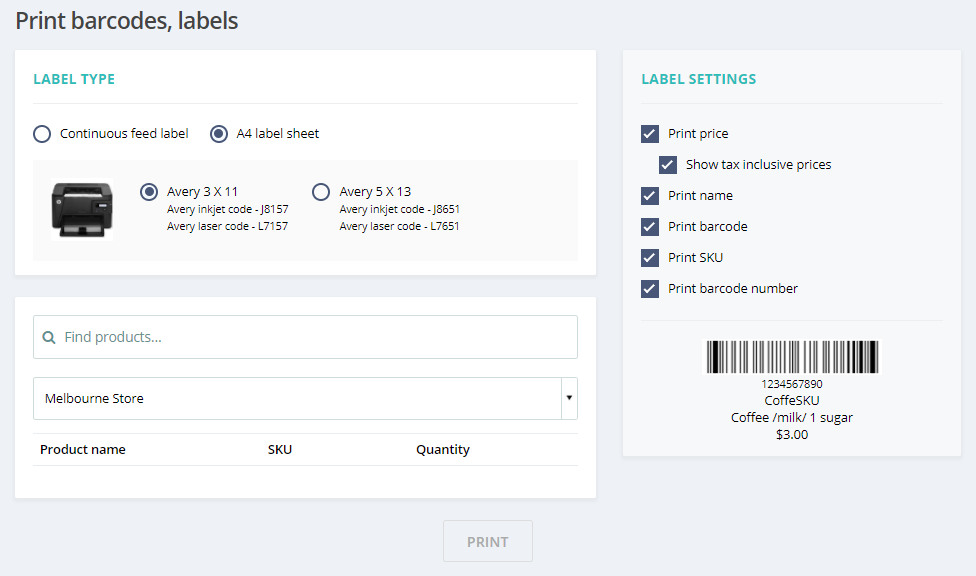Click the barcode preview image
Viewport: 976px width, 576px height.
tap(792, 357)
